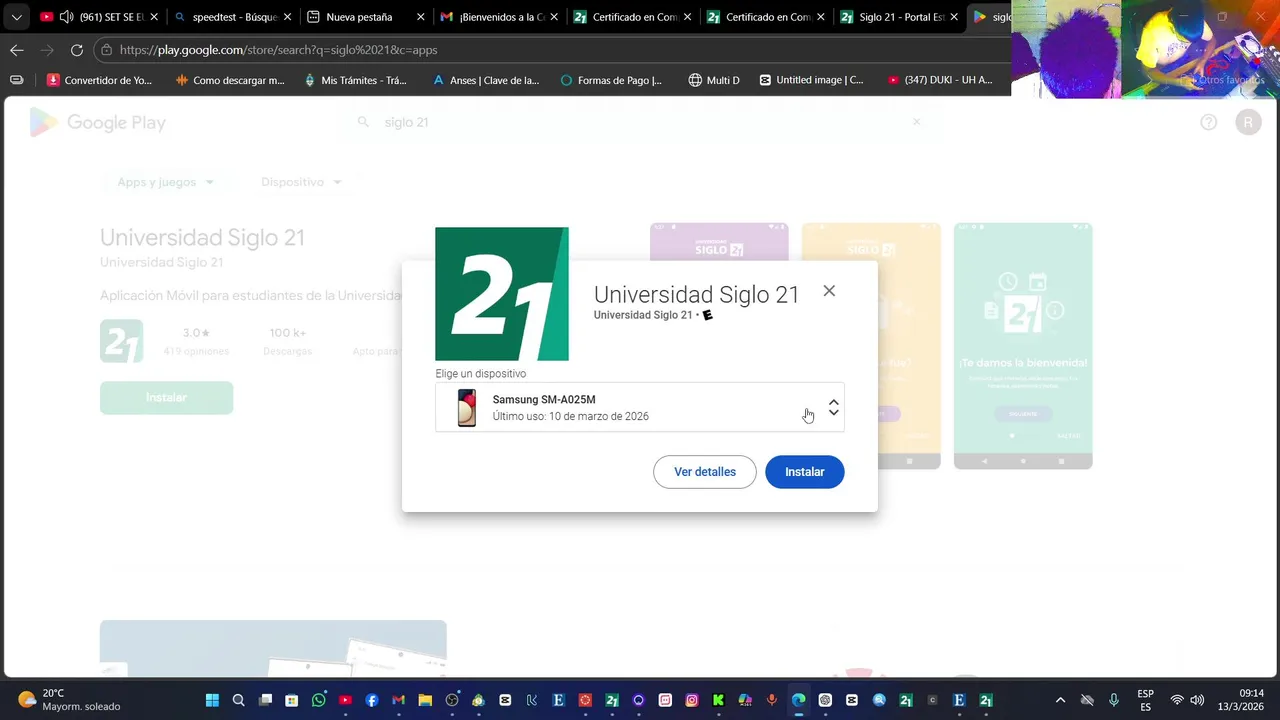Open Convertidor de Yo... bookmark
The image size is (1280, 720).
[100, 80]
